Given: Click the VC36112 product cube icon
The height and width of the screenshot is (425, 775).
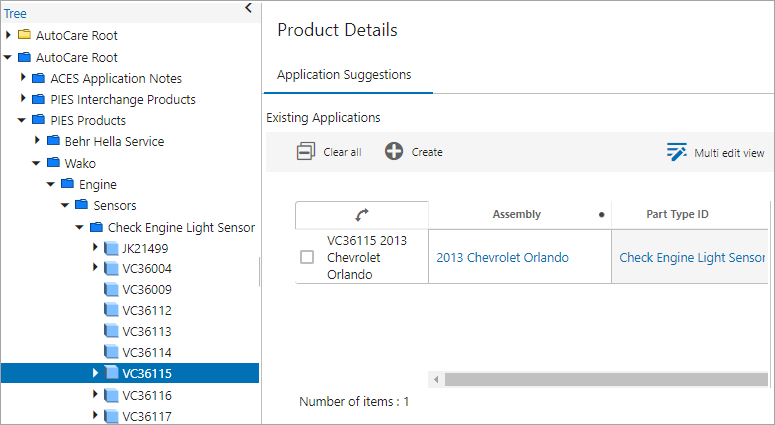Looking at the screenshot, I should (111, 310).
